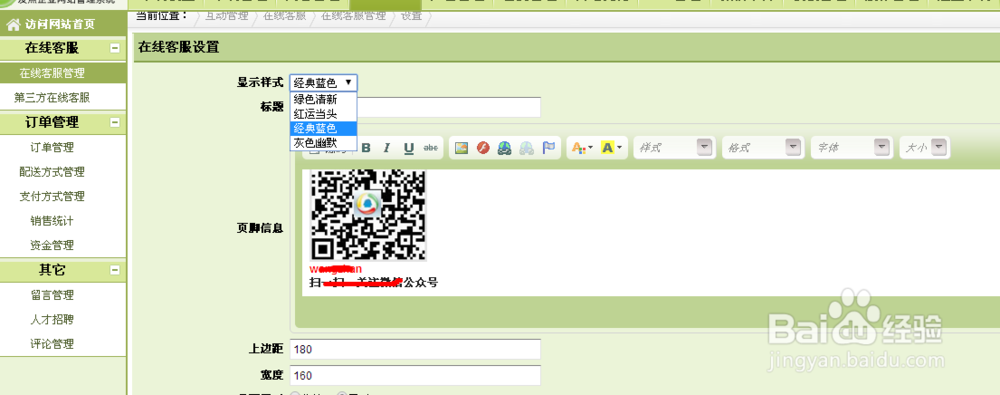
Task: Insert image icon in editor toolbar
Action: coord(462,148)
